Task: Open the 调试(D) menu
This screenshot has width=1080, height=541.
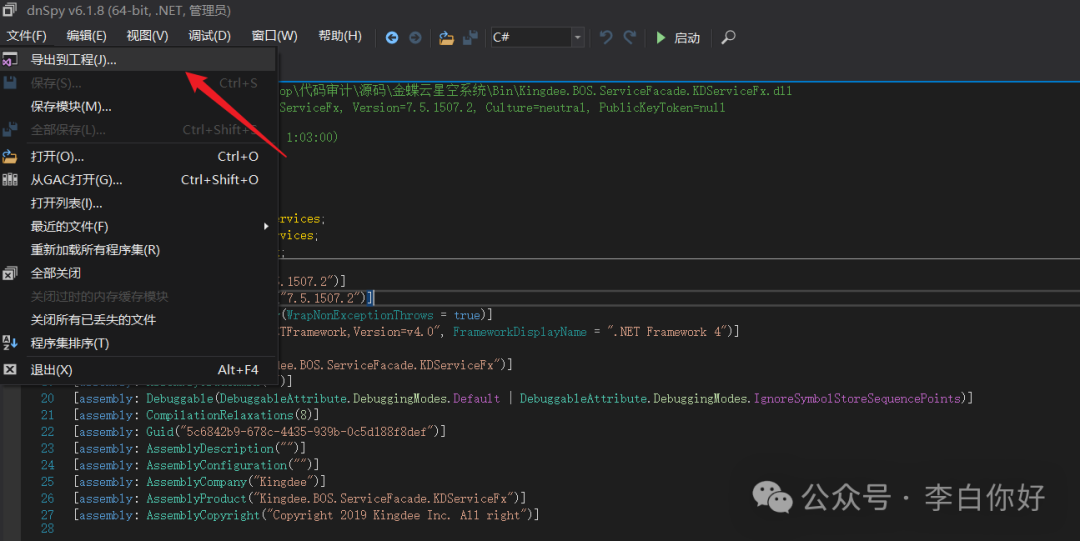Action: (x=209, y=36)
